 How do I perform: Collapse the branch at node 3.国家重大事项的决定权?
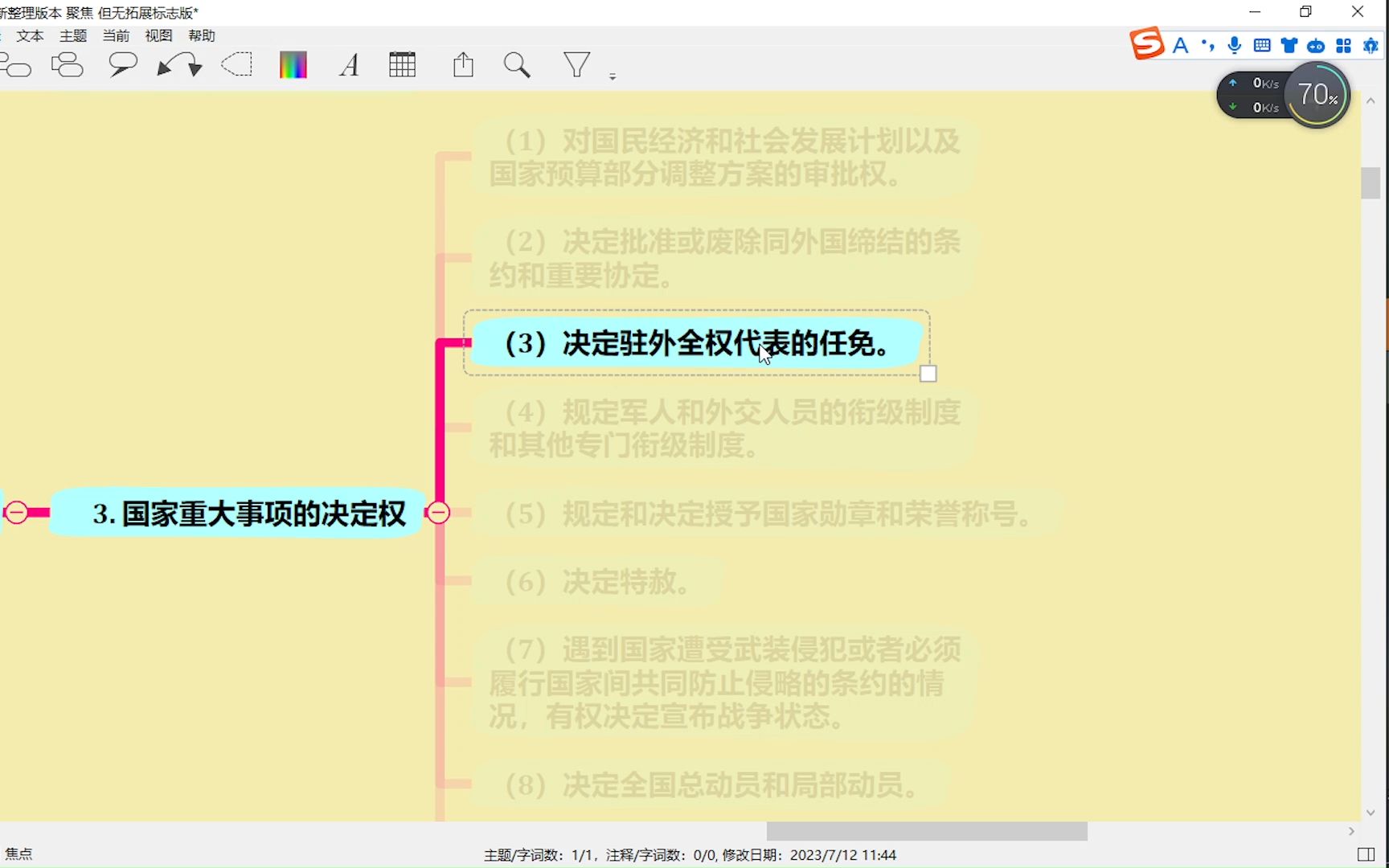click(x=439, y=512)
